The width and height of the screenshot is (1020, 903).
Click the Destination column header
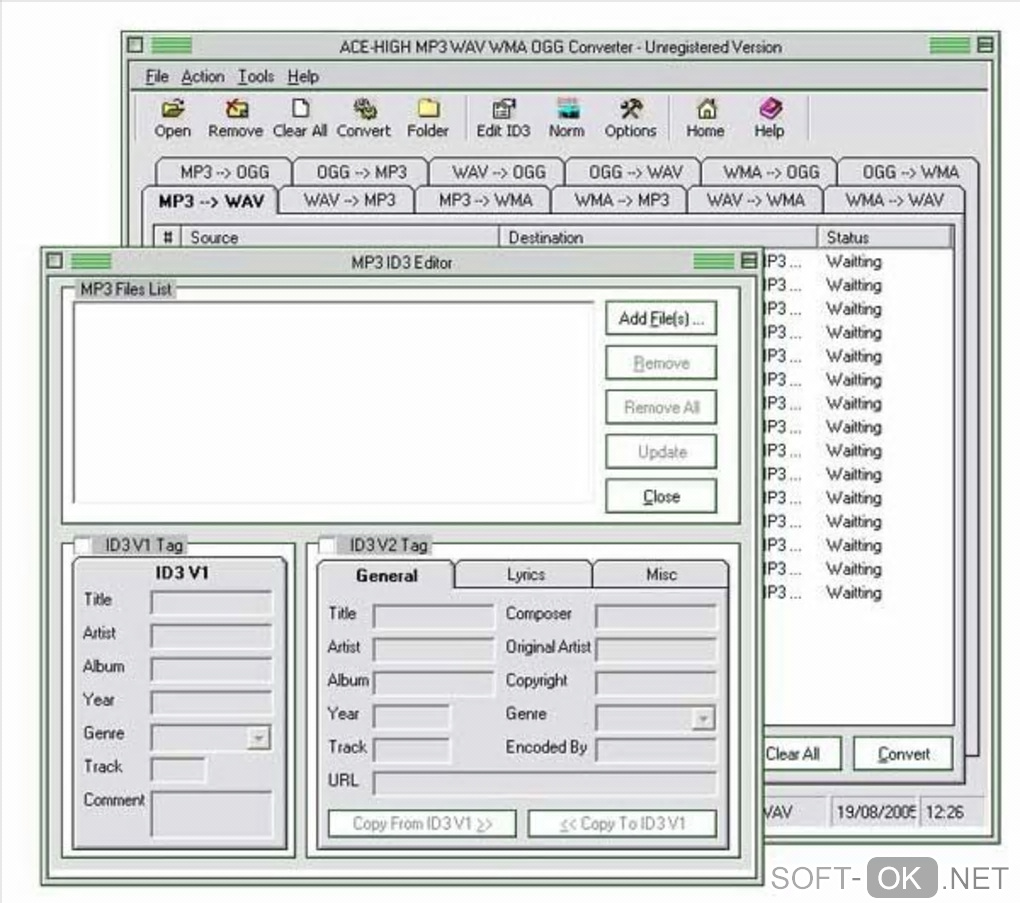[x=658, y=237]
